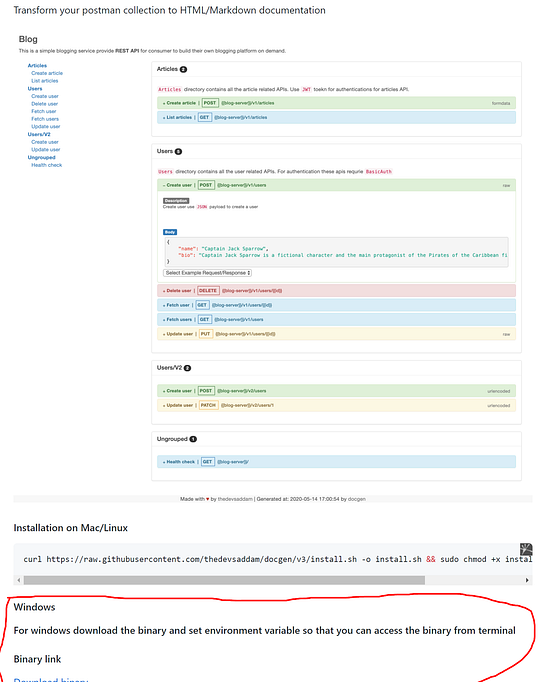This screenshot has width=552, height=682.
Task: Select the Users group link in sidebar
Action: click(x=35, y=89)
